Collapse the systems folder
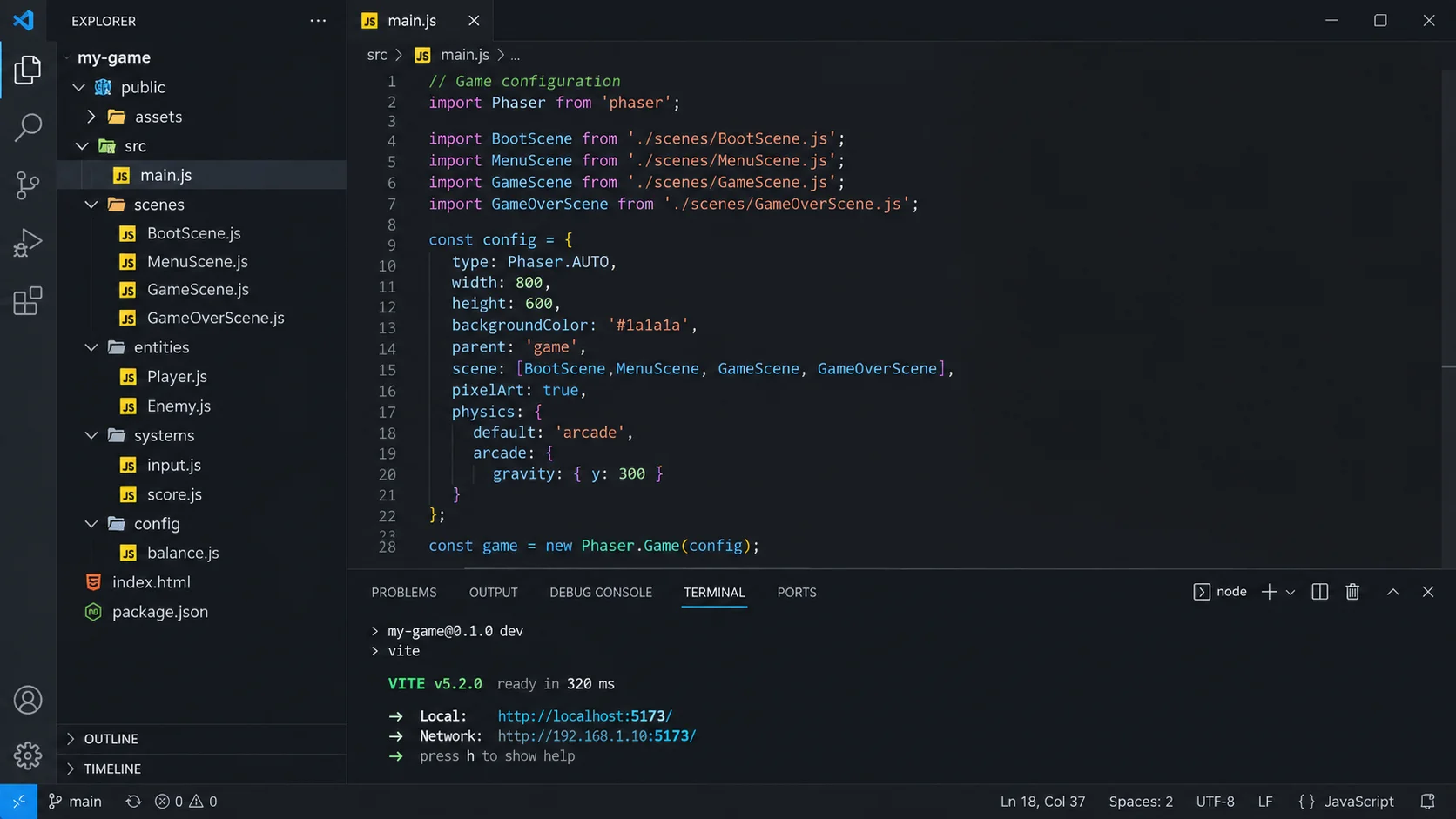1456x819 pixels. coord(91,435)
